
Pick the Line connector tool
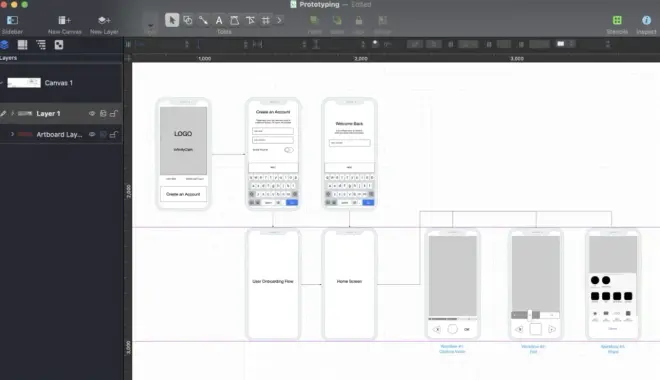203,20
